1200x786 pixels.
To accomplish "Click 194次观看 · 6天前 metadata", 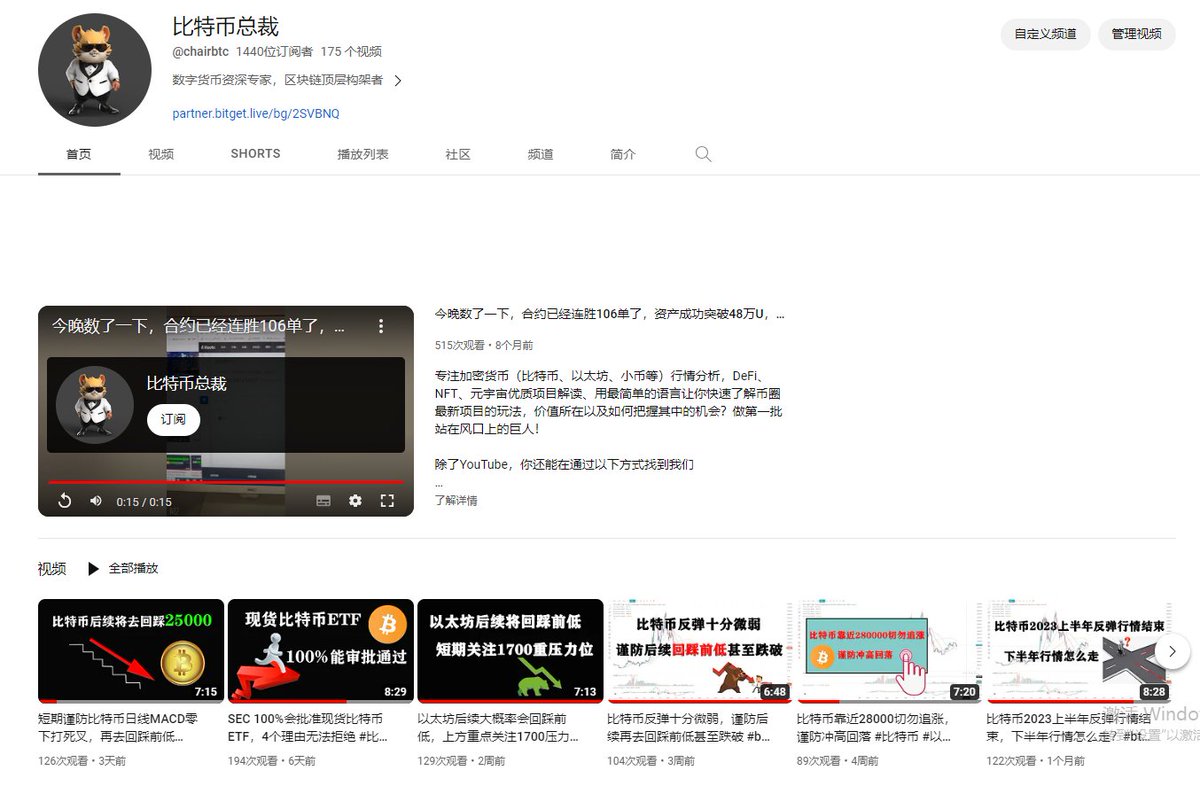I will click(272, 761).
